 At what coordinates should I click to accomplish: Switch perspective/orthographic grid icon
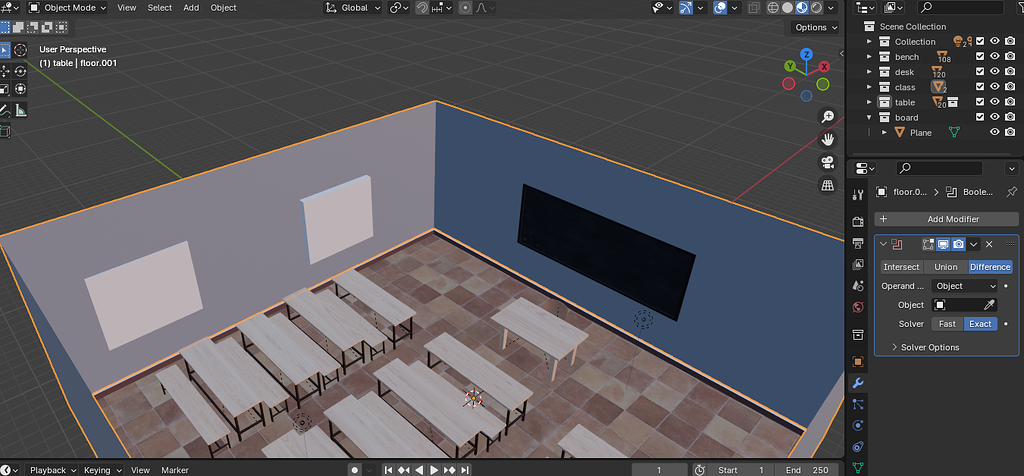click(827, 185)
